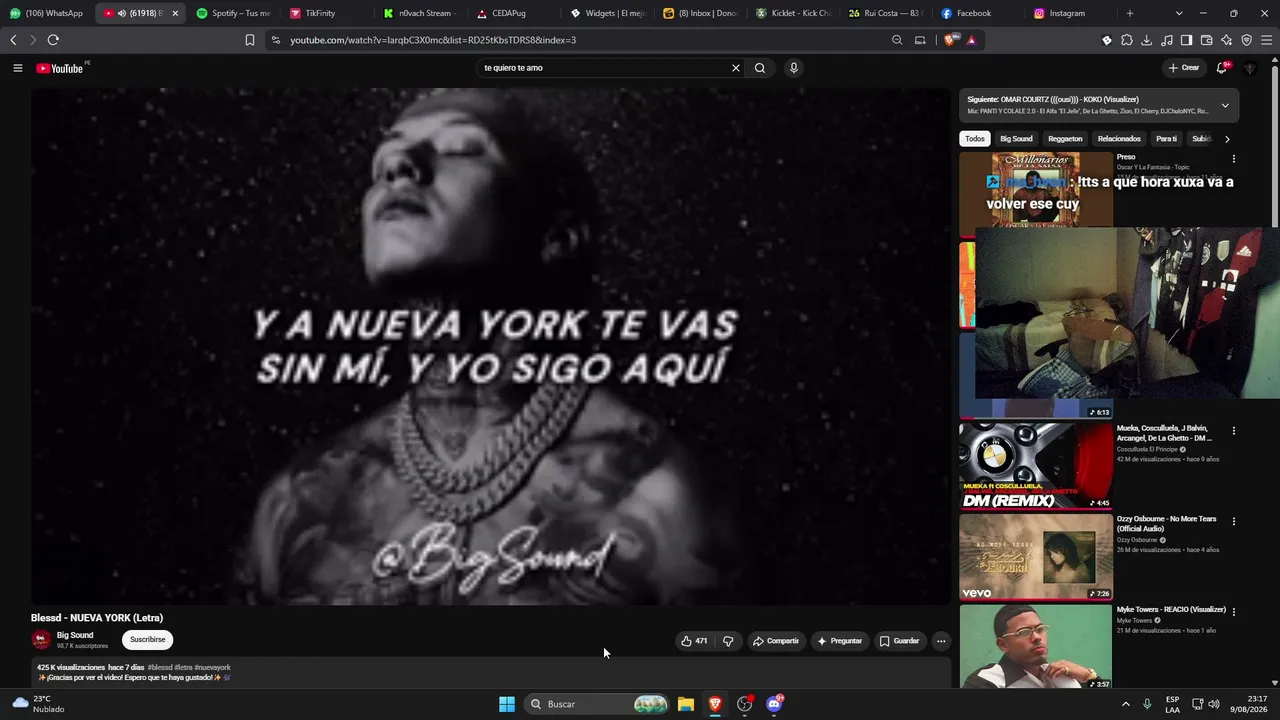Viewport: 1280px width, 720px height.
Task: Select the Para ti filter chip
Action: click(x=1166, y=139)
